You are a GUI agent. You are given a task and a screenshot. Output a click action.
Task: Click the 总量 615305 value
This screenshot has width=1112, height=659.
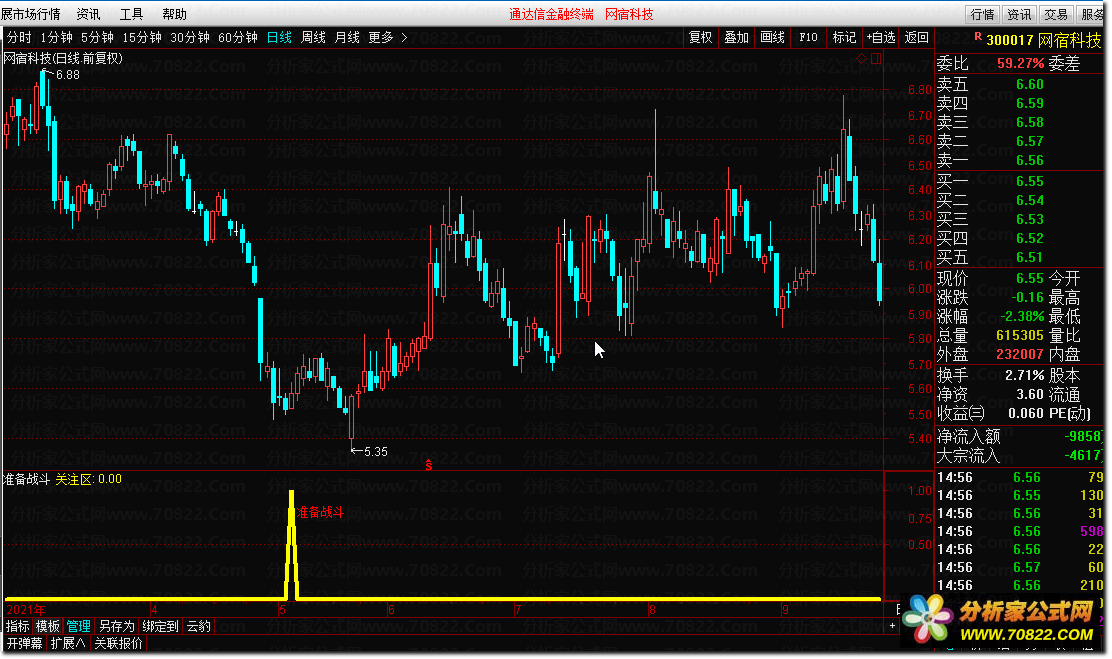tap(1020, 336)
